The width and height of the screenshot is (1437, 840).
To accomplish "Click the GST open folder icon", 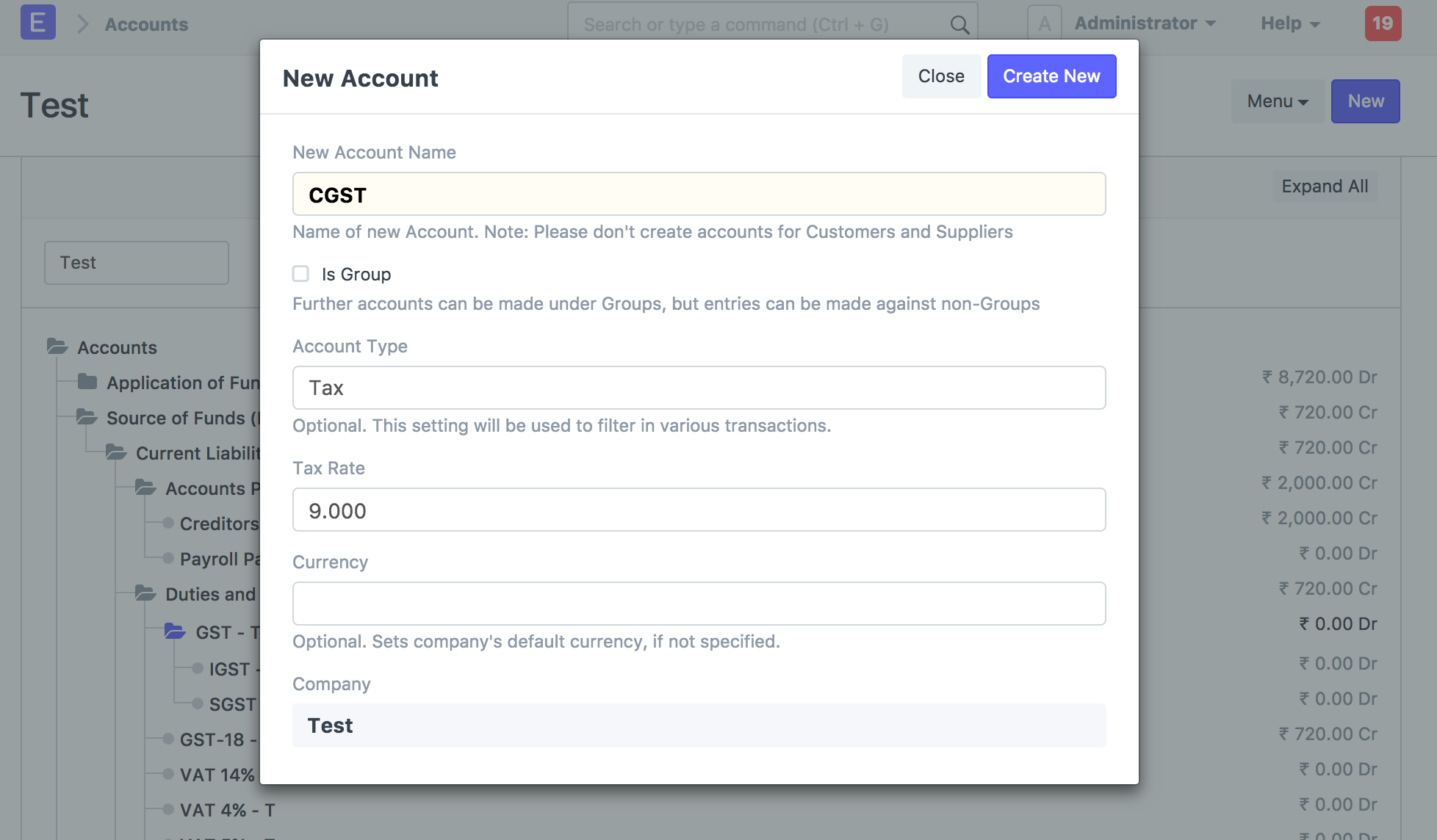I will pos(175,631).
